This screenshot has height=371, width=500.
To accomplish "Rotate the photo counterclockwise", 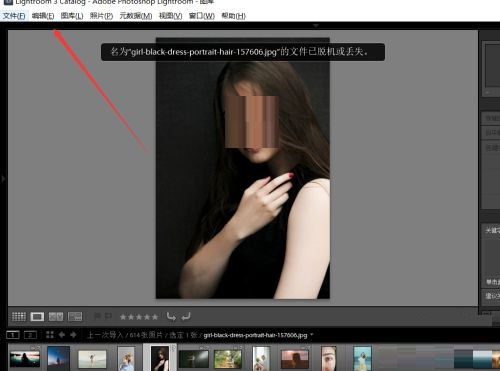I will [x=171, y=316].
